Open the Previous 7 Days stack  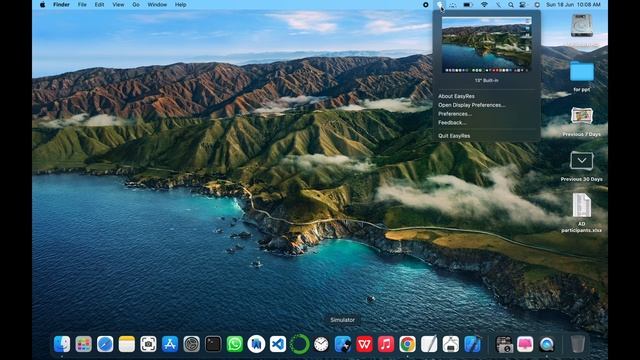pyautogui.click(x=582, y=116)
